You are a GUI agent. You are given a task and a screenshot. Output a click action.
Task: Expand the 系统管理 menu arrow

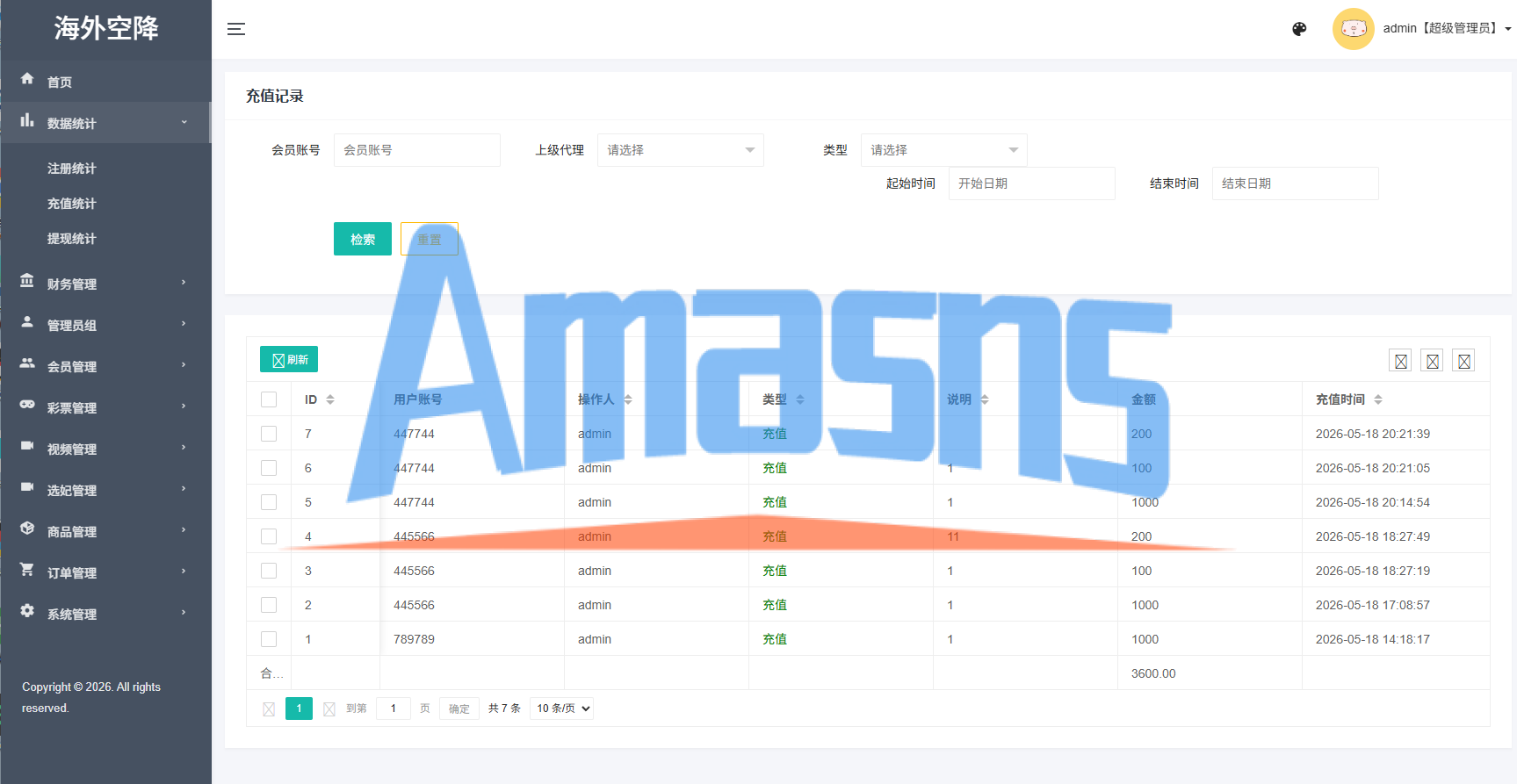[x=184, y=613]
